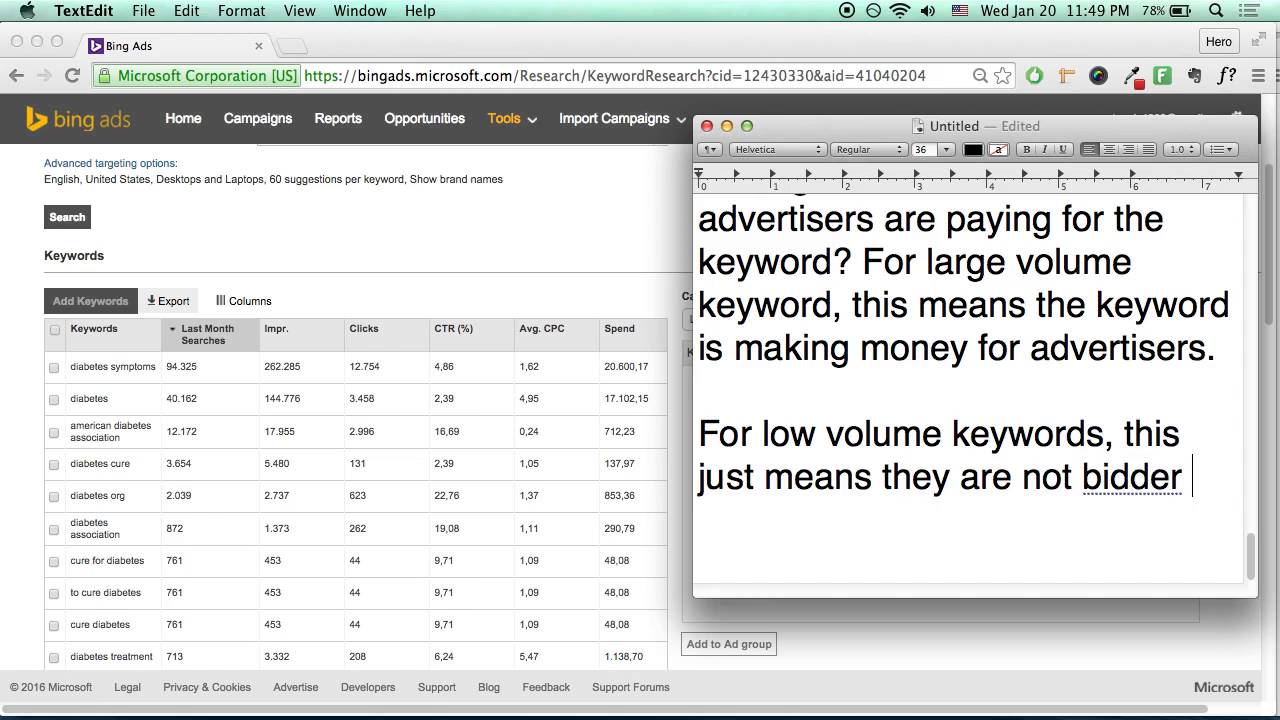
Task: Toggle select-all checkbox in Keywords header
Action: coord(54,330)
